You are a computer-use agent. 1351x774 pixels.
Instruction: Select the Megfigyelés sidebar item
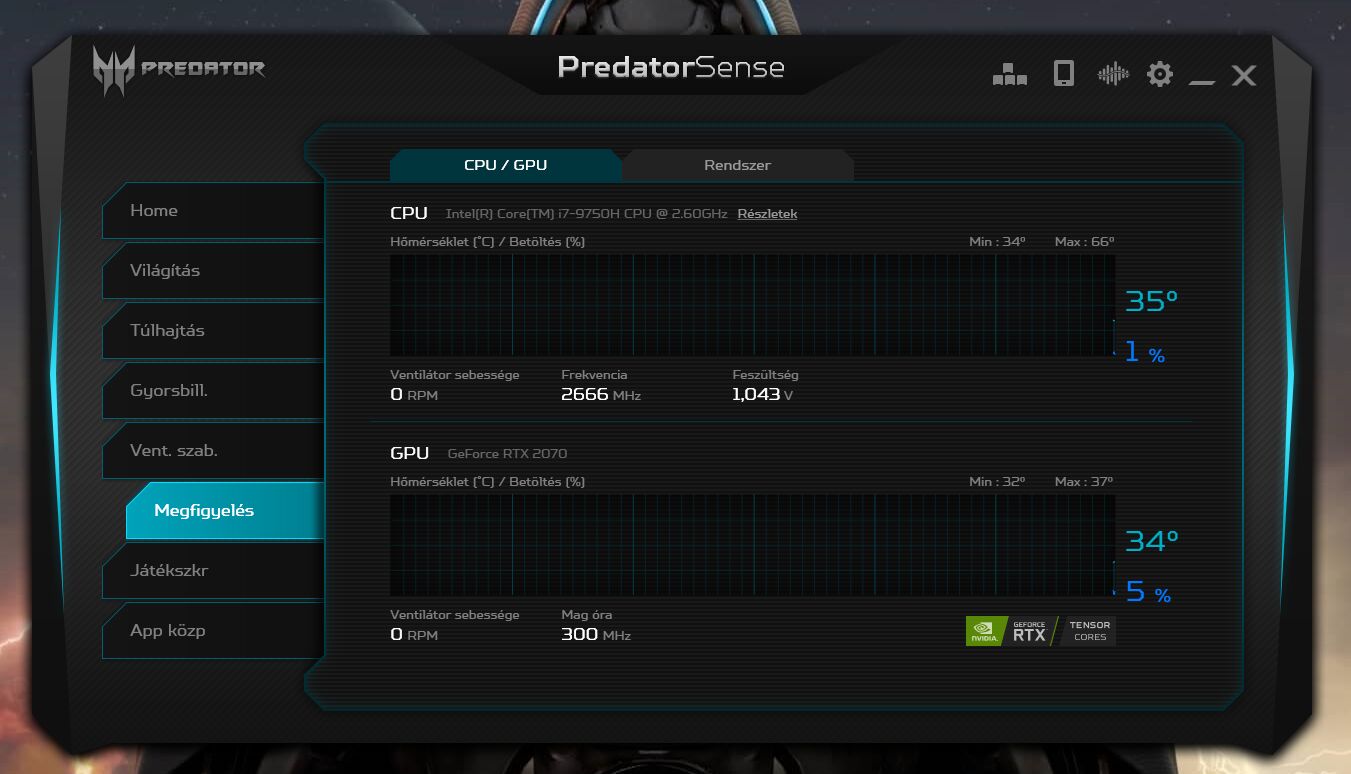click(x=225, y=511)
